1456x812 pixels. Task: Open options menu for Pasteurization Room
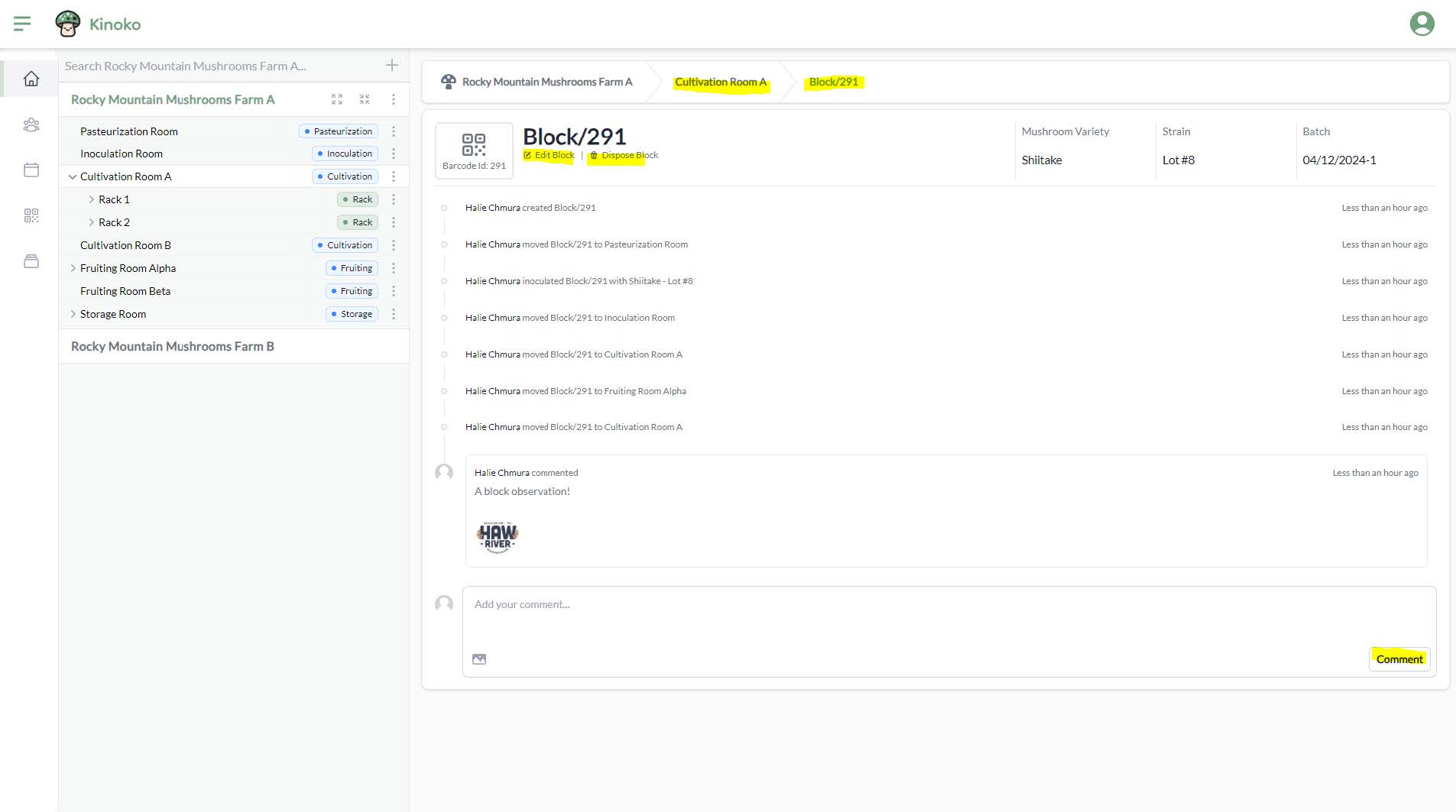click(x=394, y=131)
